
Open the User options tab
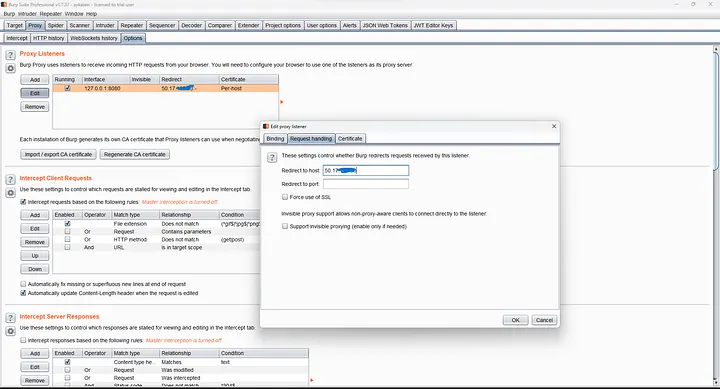click(x=322, y=25)
